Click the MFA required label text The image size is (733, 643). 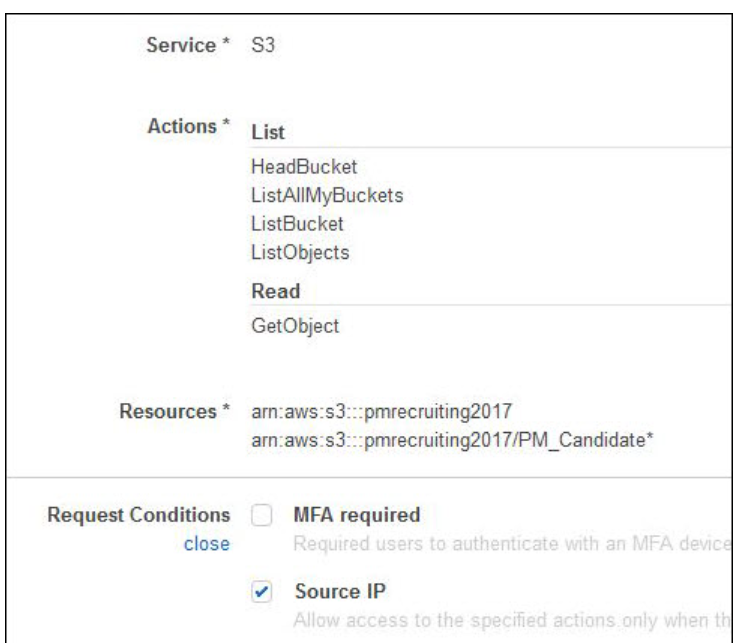point(356,515)
